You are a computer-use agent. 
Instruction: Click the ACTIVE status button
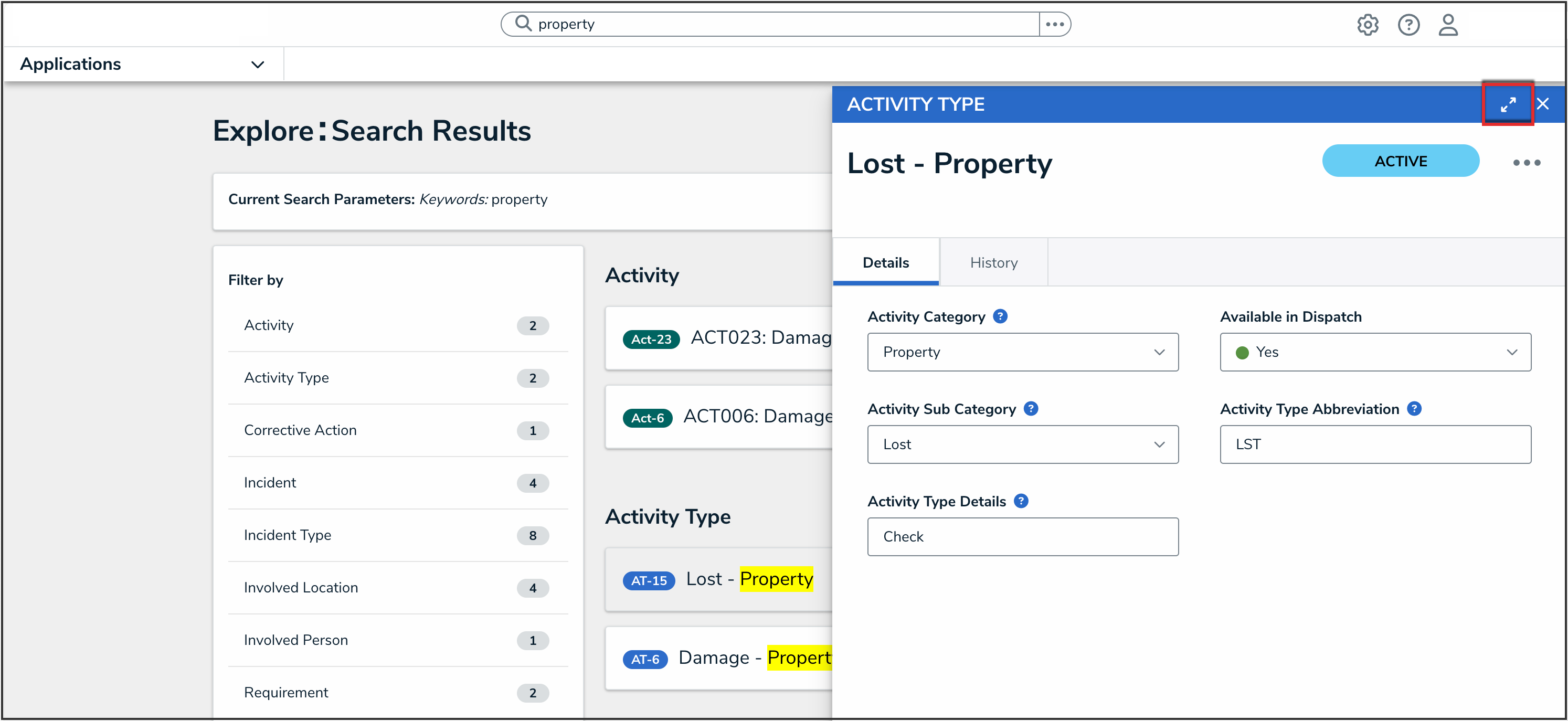coord(1400,161)
